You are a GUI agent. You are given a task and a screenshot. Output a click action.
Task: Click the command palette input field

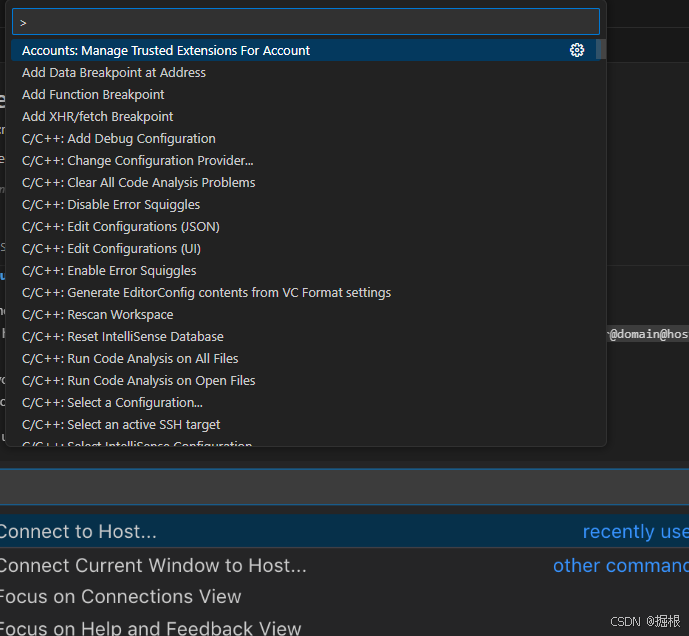point(306,22)
